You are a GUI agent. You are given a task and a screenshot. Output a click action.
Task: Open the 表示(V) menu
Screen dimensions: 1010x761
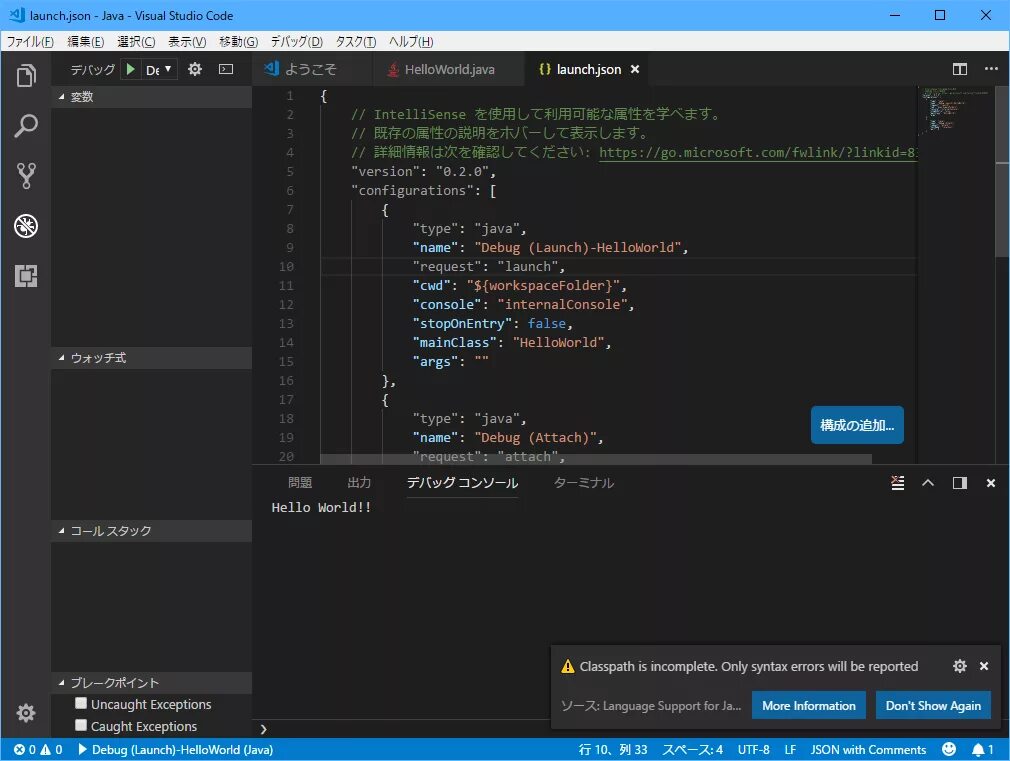(x=187, y=41)
